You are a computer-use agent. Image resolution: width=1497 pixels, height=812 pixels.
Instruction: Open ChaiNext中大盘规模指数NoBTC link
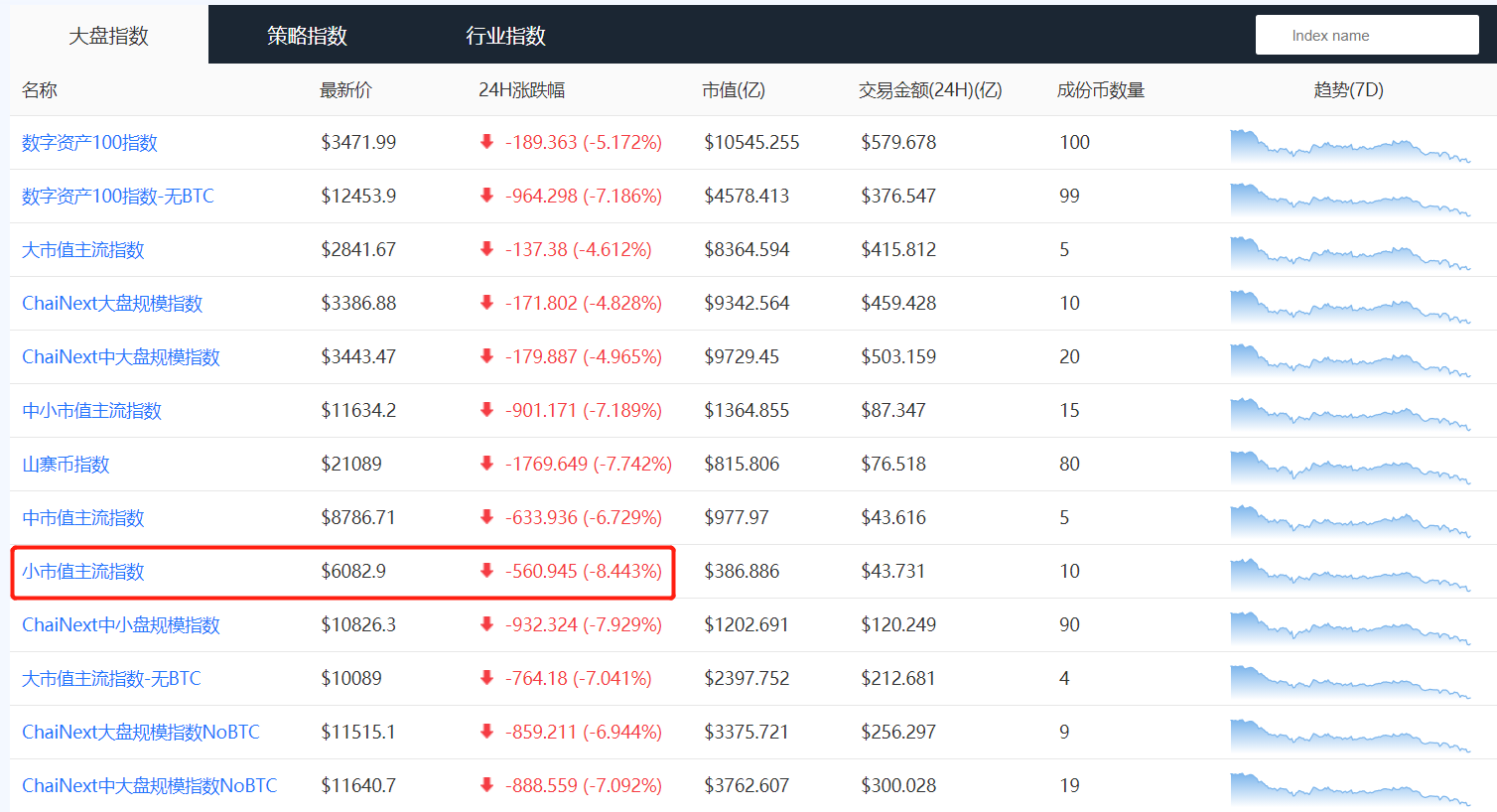click(150, 786)
